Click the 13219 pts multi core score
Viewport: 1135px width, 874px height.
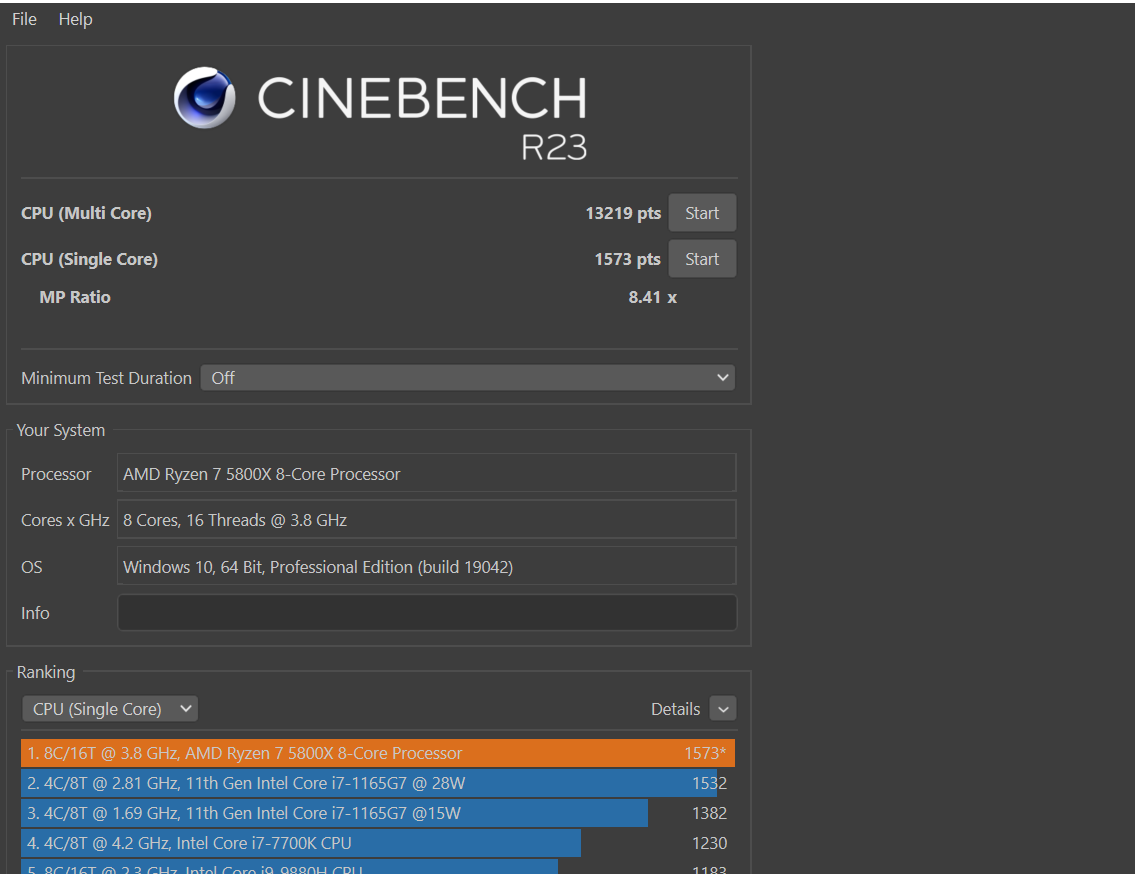[x=623, y=213]
